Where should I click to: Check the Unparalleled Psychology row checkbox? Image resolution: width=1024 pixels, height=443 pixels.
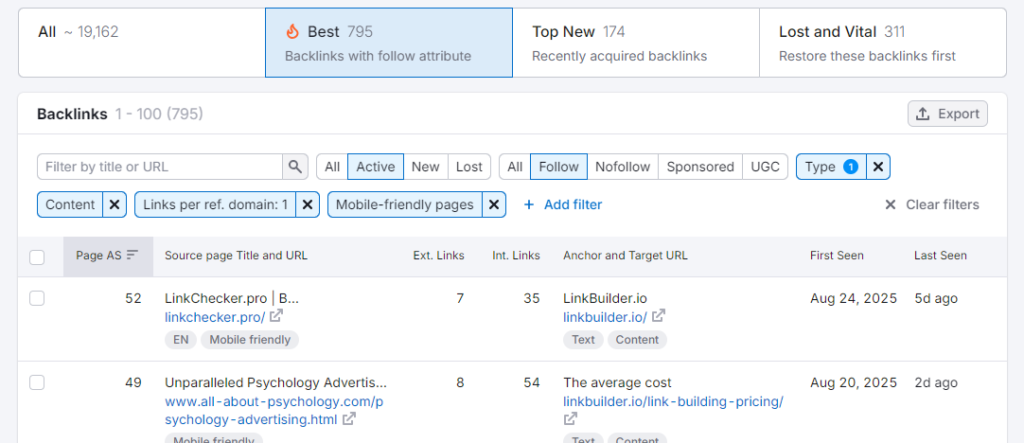coord(37,383)
